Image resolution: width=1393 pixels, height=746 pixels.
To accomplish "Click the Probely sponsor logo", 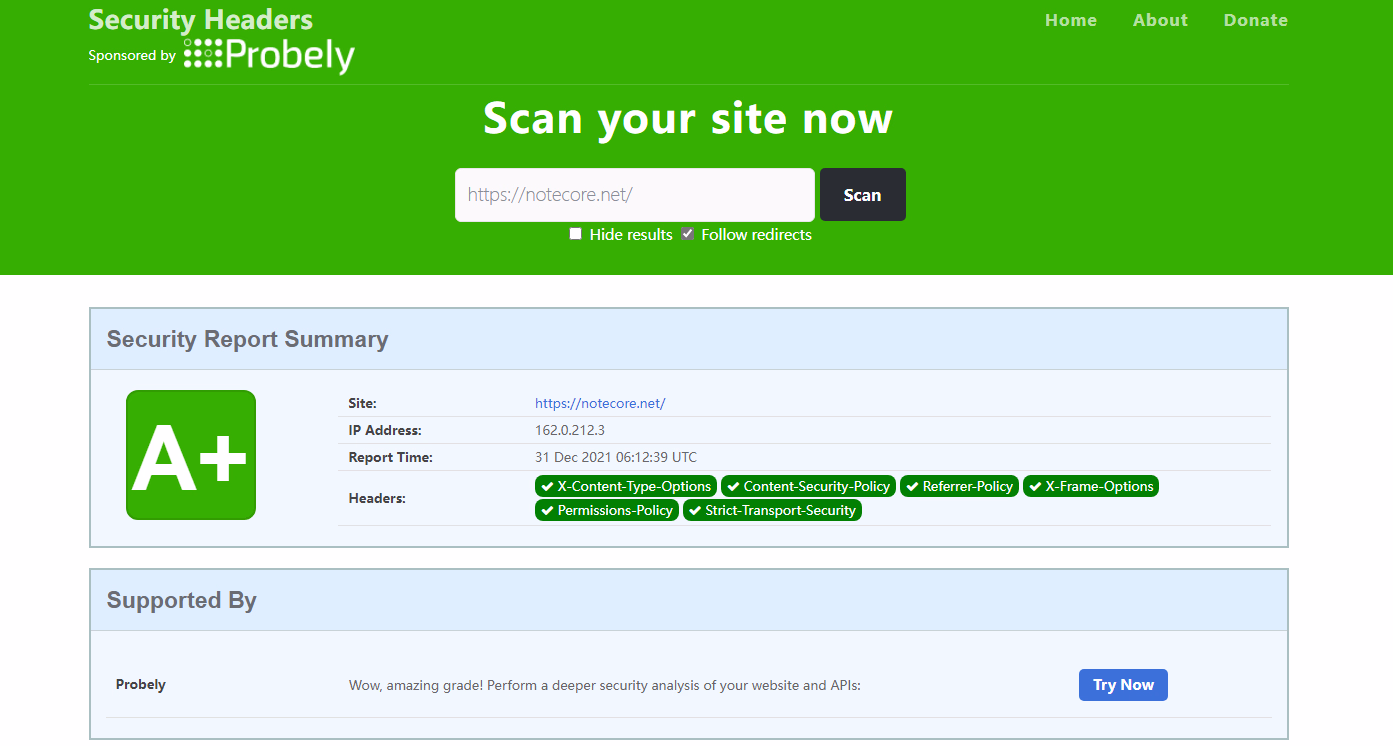I will 269,55.
